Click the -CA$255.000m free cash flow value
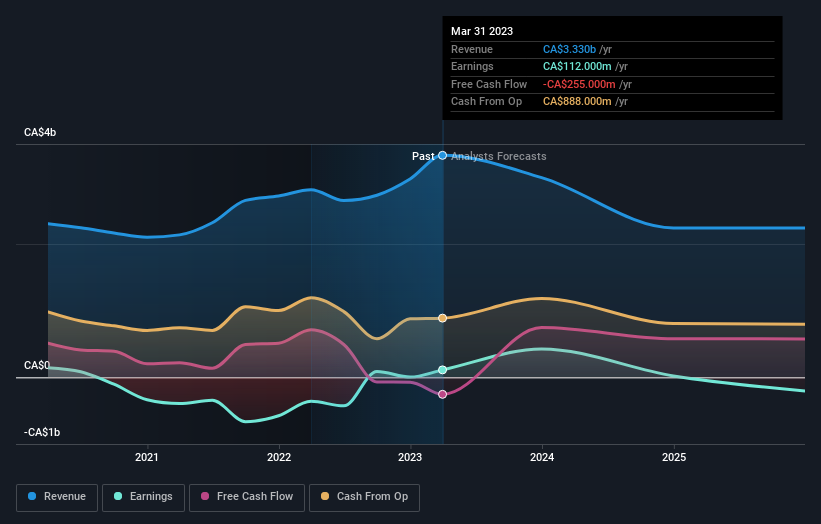The height and width of the screenshot is (524, 821). 579,84
